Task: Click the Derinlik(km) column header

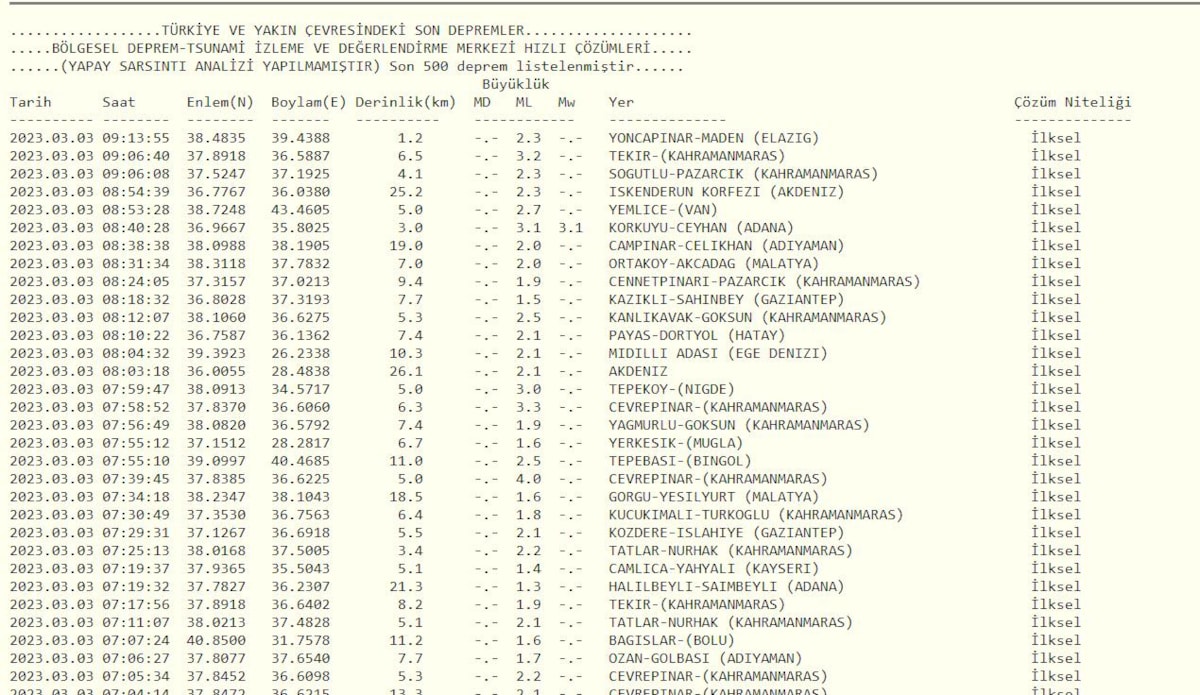Action: 405,102
